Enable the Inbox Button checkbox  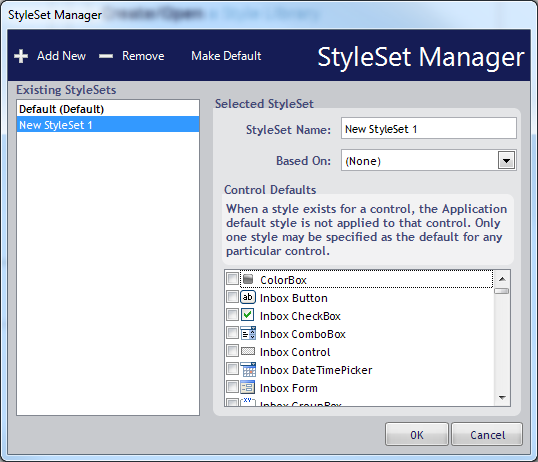tap(232, 297)
